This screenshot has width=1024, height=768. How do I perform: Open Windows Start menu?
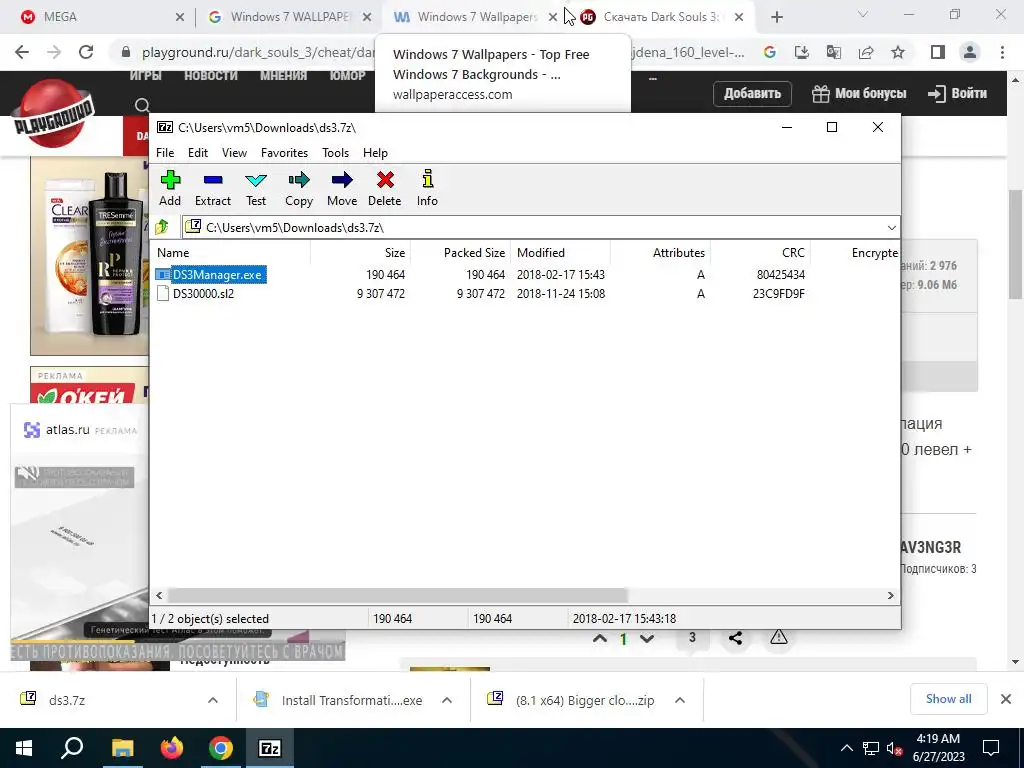pyautogui.click(x=24, y=748)
